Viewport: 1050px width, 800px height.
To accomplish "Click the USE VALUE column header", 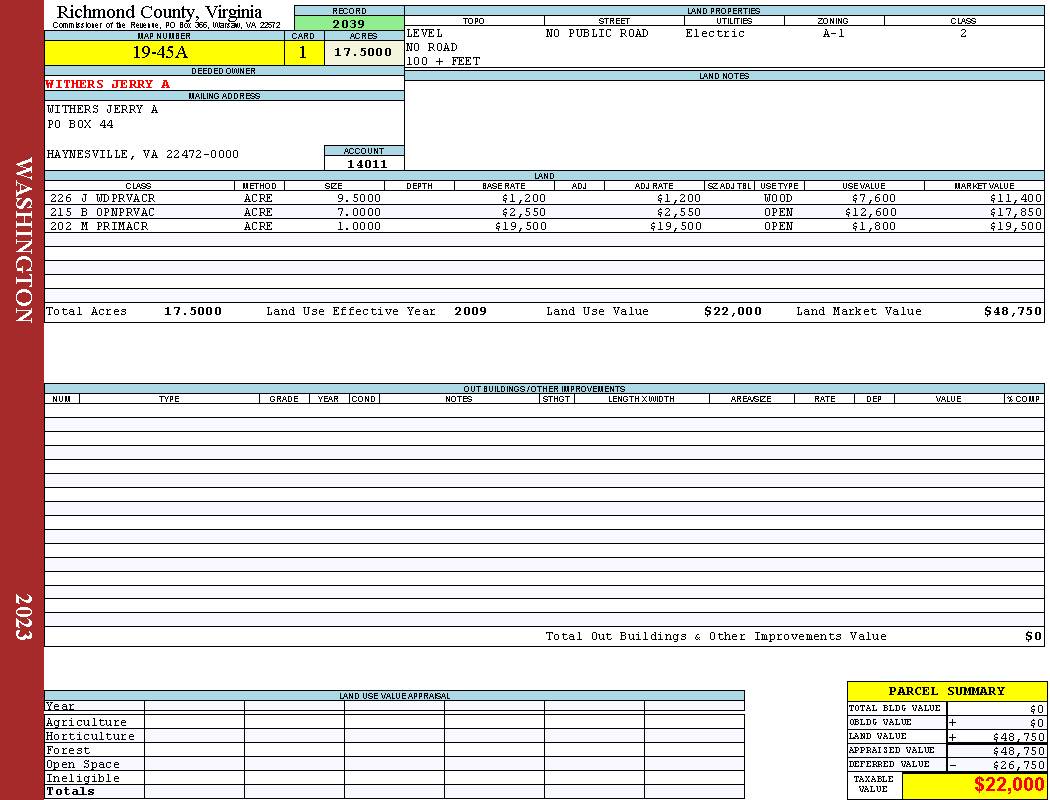I will (x=863, y=186).
